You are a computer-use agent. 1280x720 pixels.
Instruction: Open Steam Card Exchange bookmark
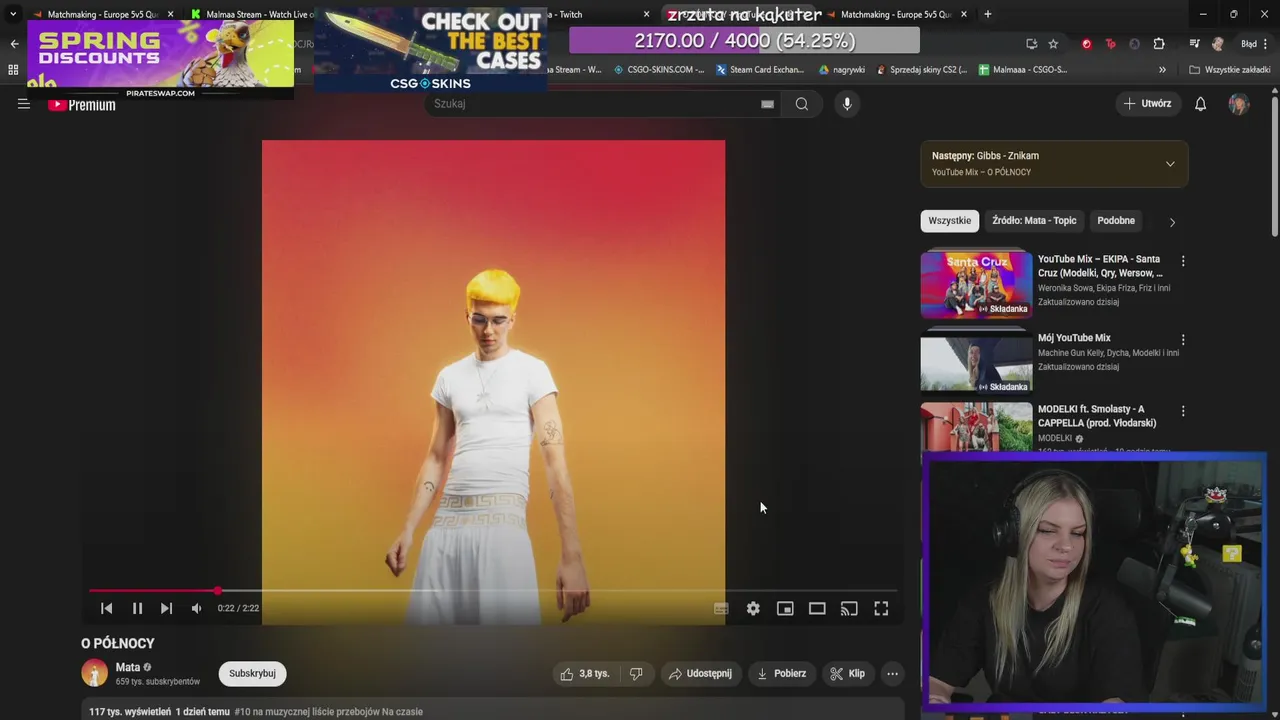click(759, 70)
